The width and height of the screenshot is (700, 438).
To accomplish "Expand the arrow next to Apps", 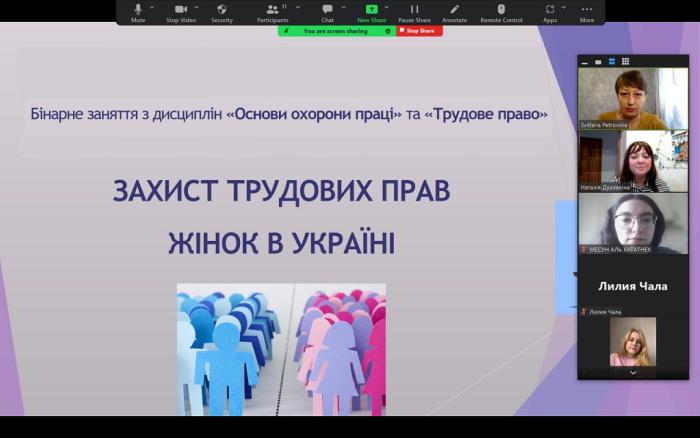I will click(x=563, y=8).
